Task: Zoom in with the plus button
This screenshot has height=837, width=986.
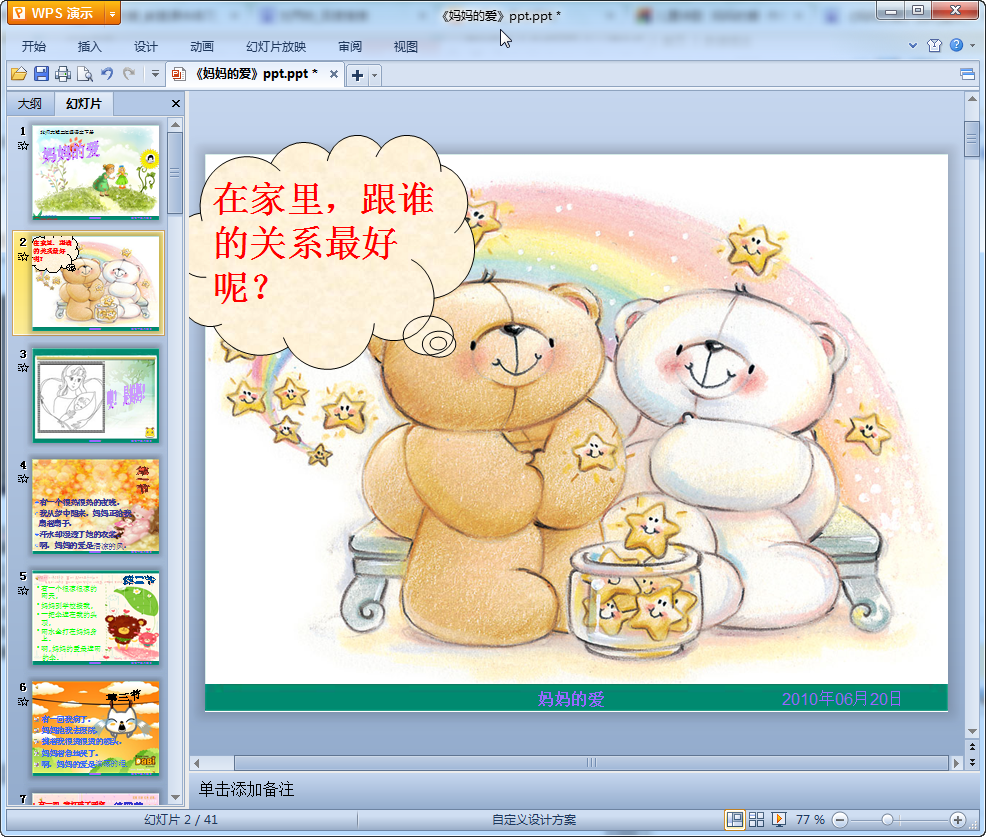Action: [958, 819]
